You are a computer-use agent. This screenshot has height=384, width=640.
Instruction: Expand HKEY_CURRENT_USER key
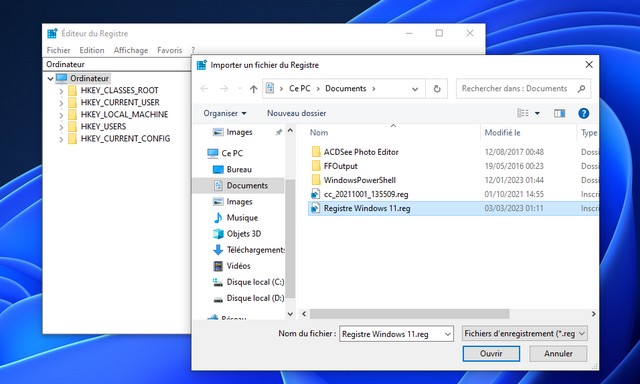pyautogui.click(x=61, y=103)
